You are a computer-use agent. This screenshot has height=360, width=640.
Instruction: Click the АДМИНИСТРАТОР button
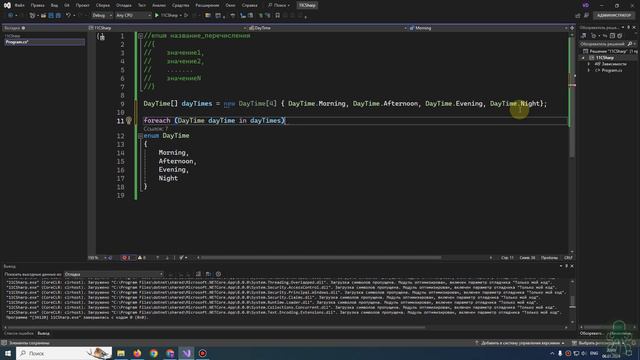tap(614, 16)
